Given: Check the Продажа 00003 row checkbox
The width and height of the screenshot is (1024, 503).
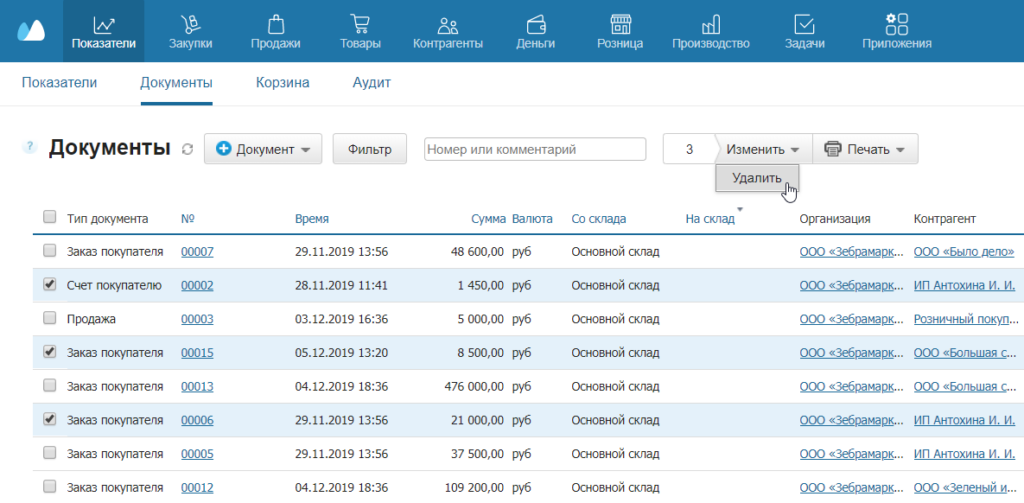Looking at the screenshot, I should pos(50,319).
